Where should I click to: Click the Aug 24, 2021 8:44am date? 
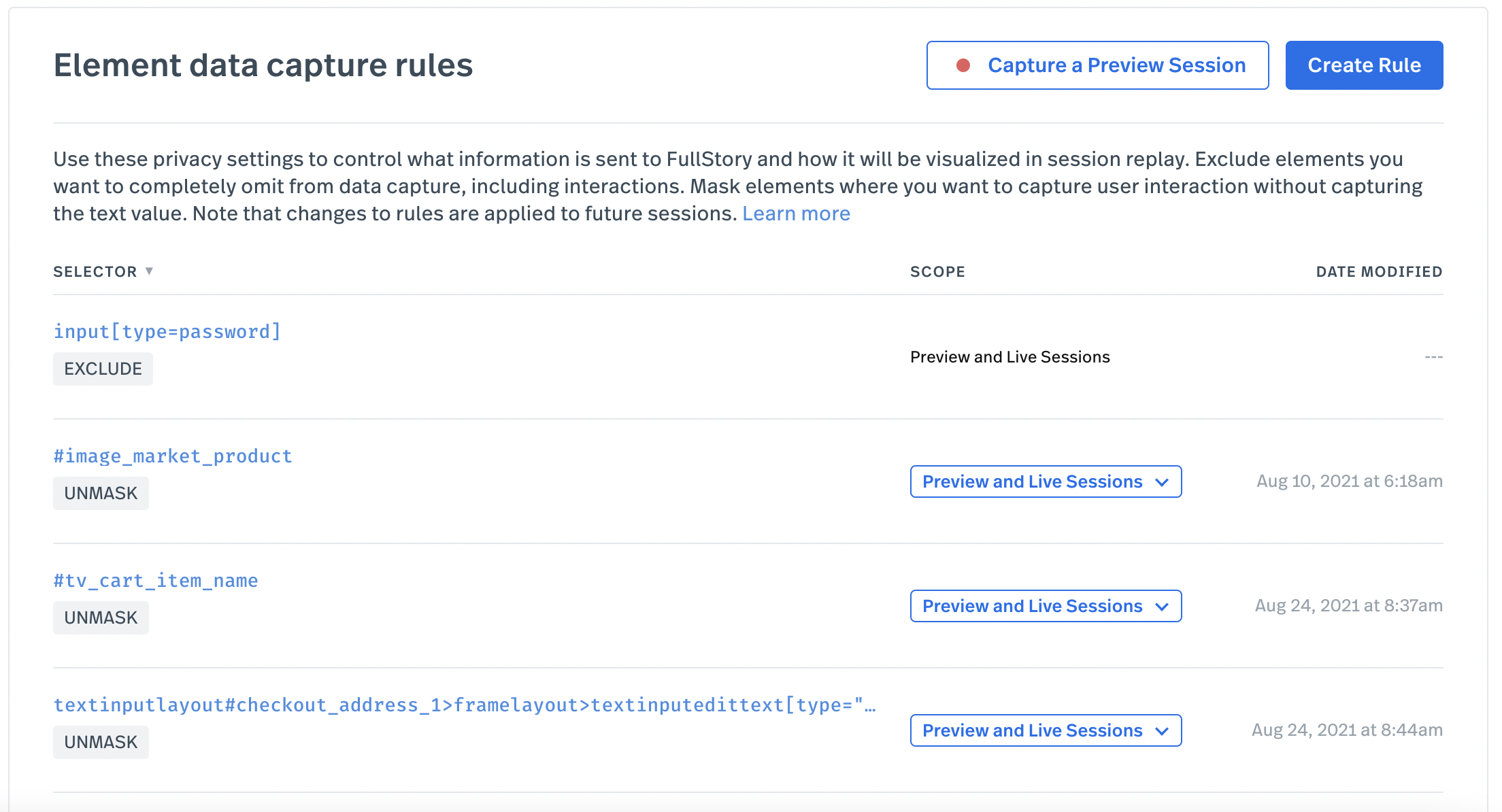1346,730
